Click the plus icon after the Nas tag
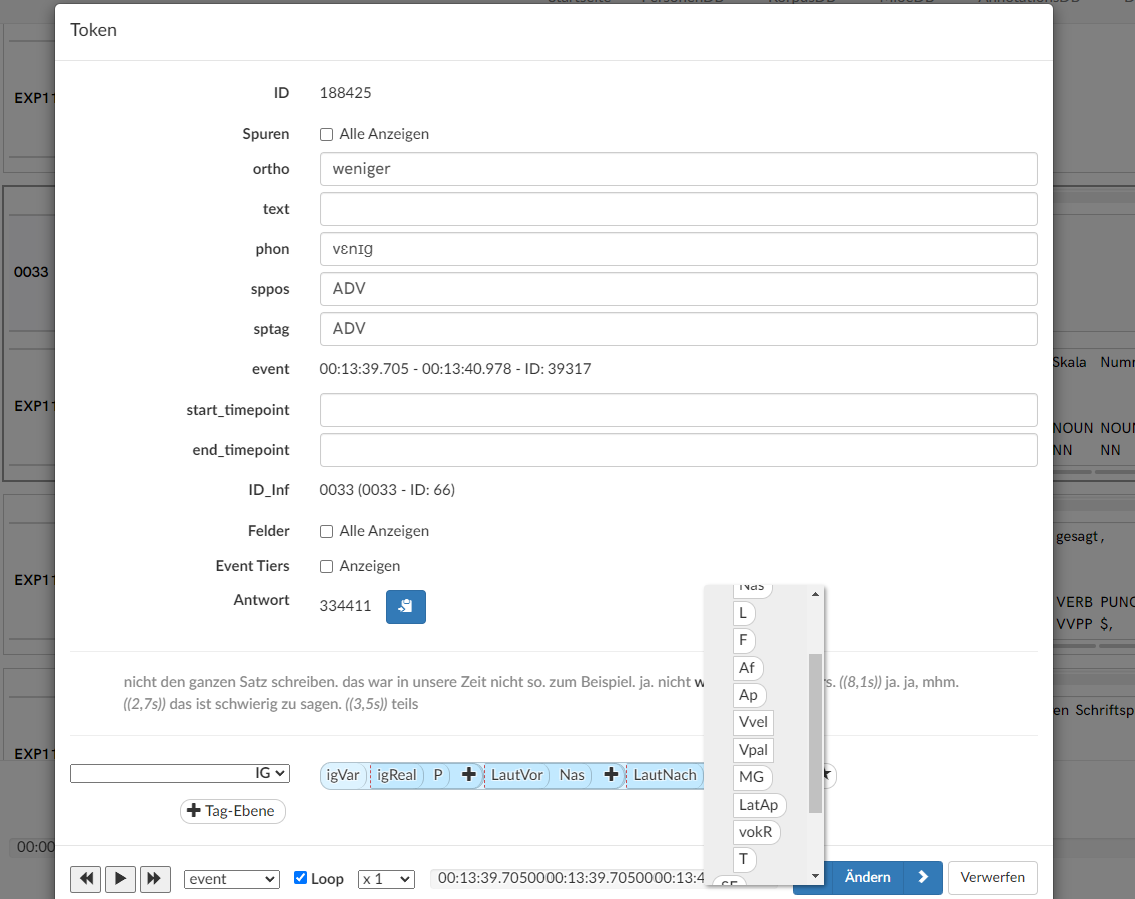The image size is (1135, 899). point(611,775)
